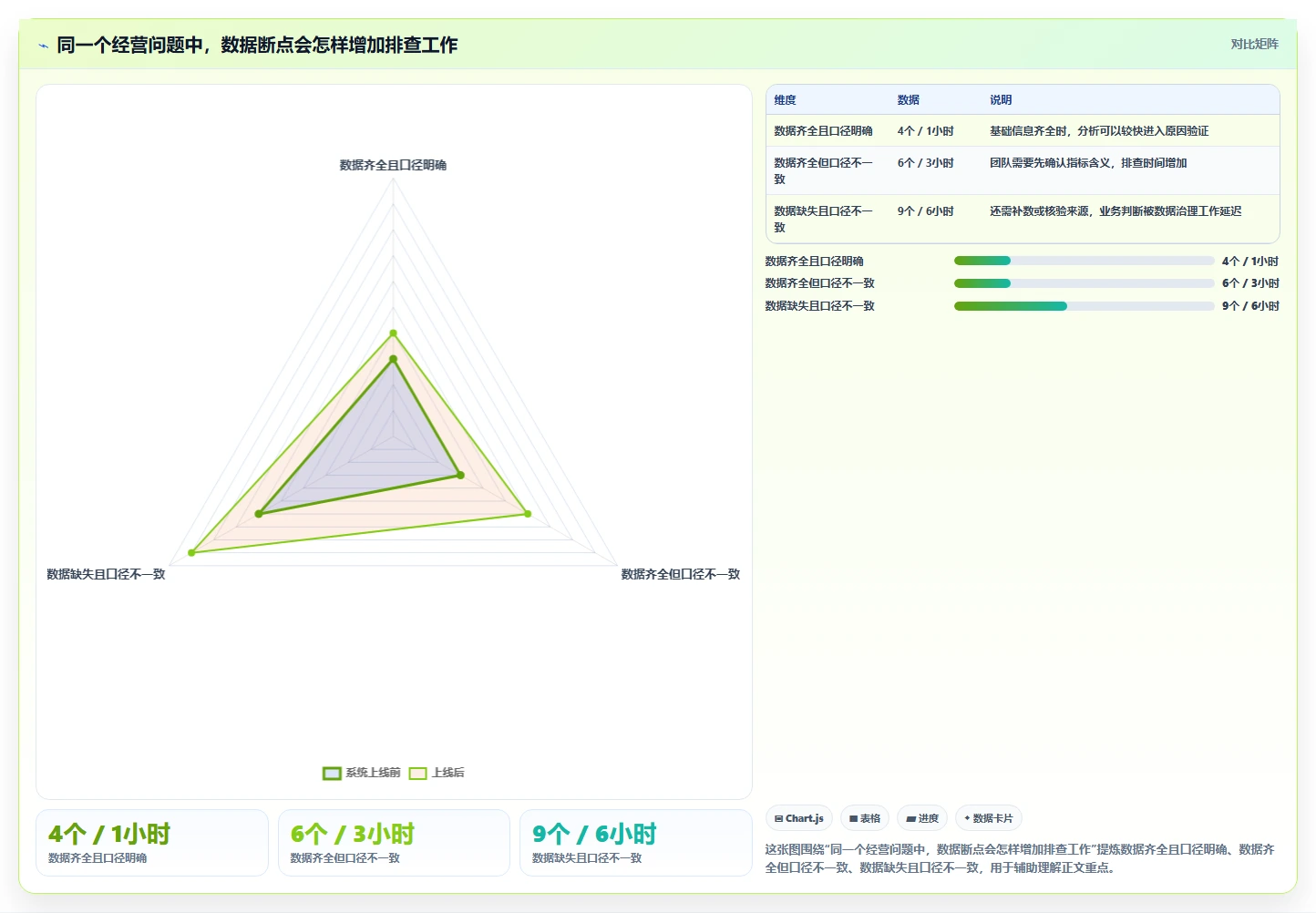
Task: Click description 基础信息齐全时，分析可以较快进入原因验证
Action: pos(1099,131)
